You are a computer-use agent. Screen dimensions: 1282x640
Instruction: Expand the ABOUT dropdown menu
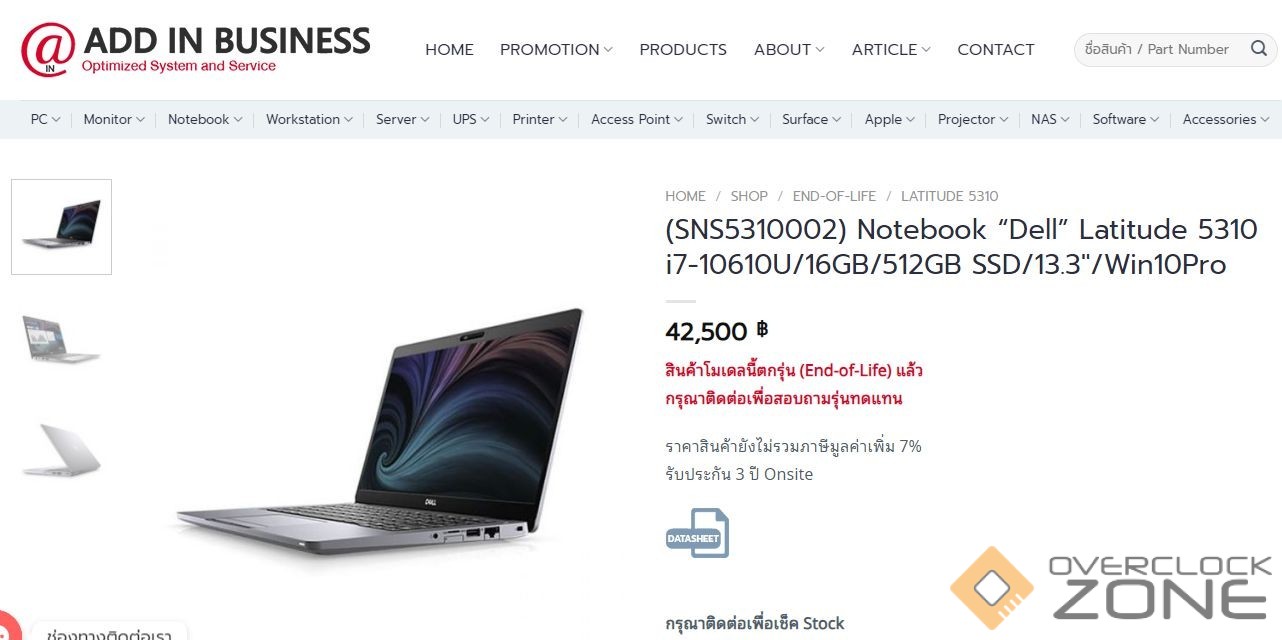click(789, 49)
